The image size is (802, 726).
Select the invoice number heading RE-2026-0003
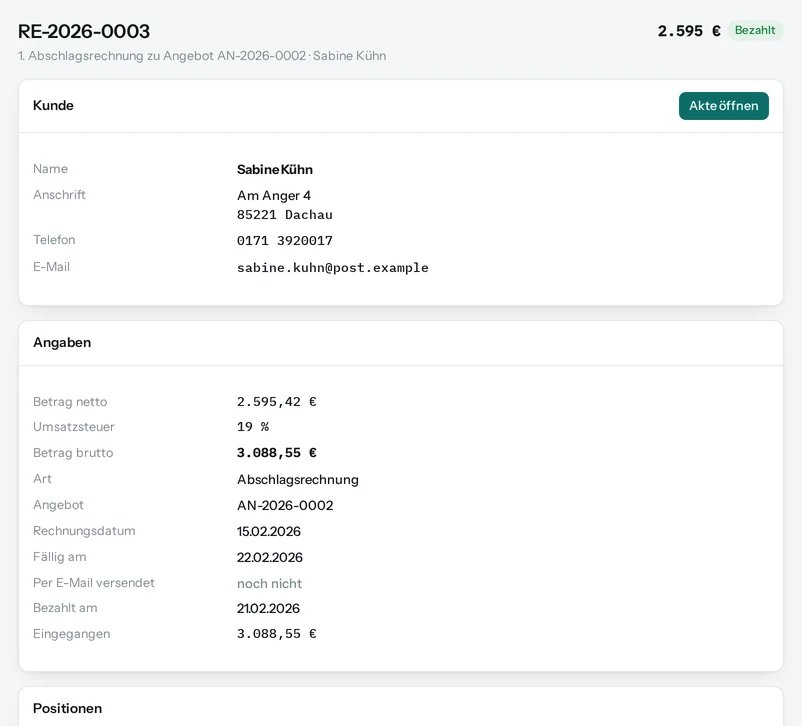84,31
